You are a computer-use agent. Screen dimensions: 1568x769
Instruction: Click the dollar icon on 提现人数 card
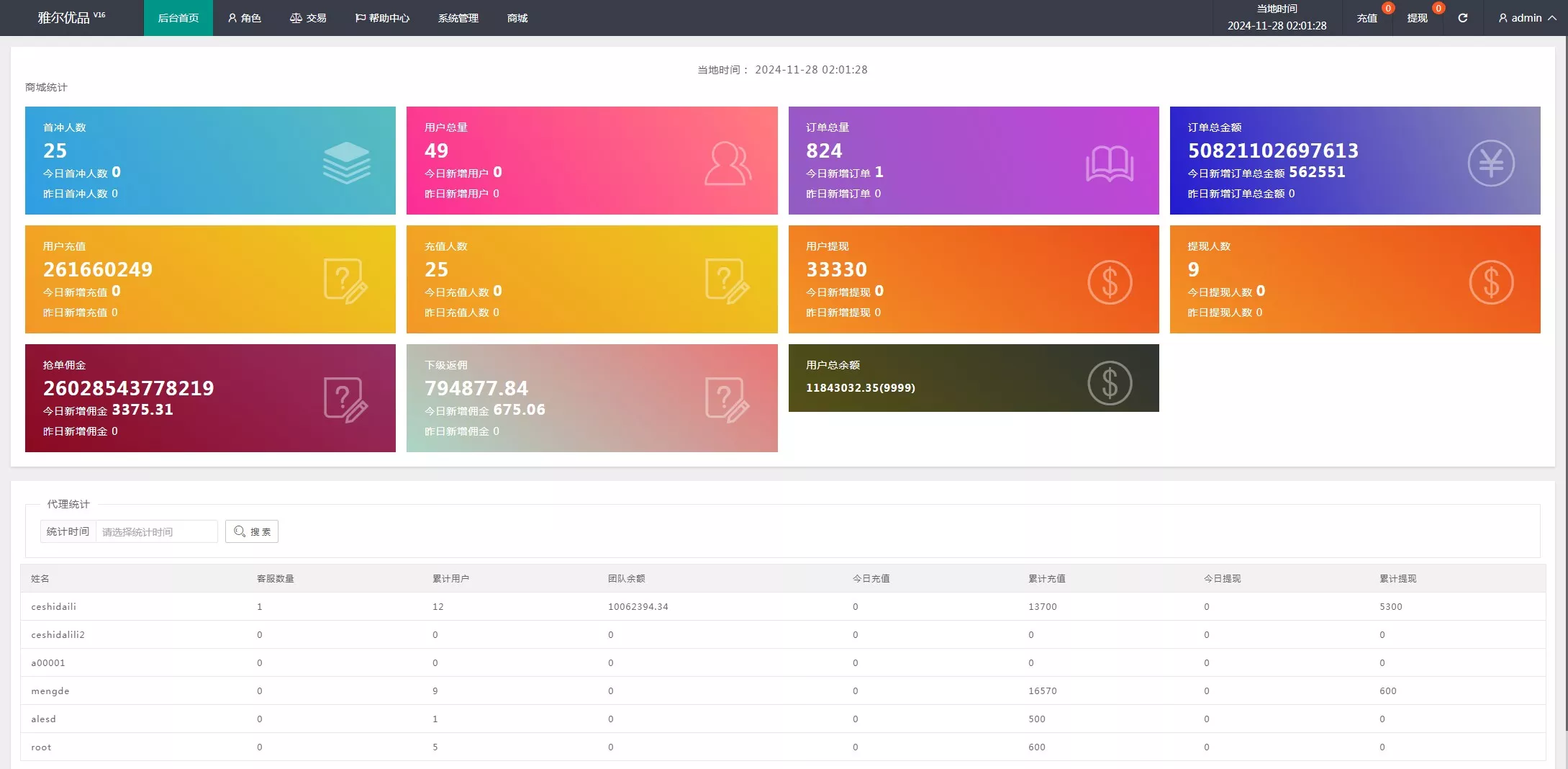tap(1490, 282)
